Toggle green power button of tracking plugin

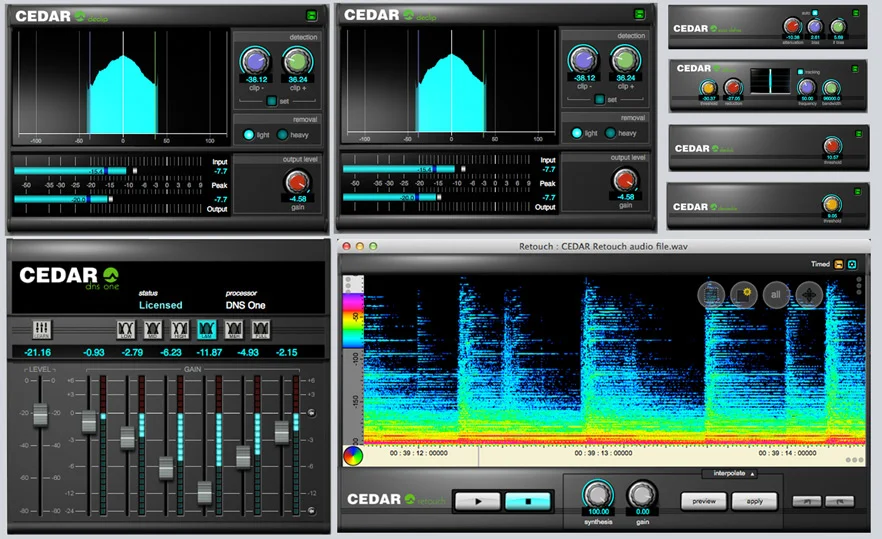(855, 69)
